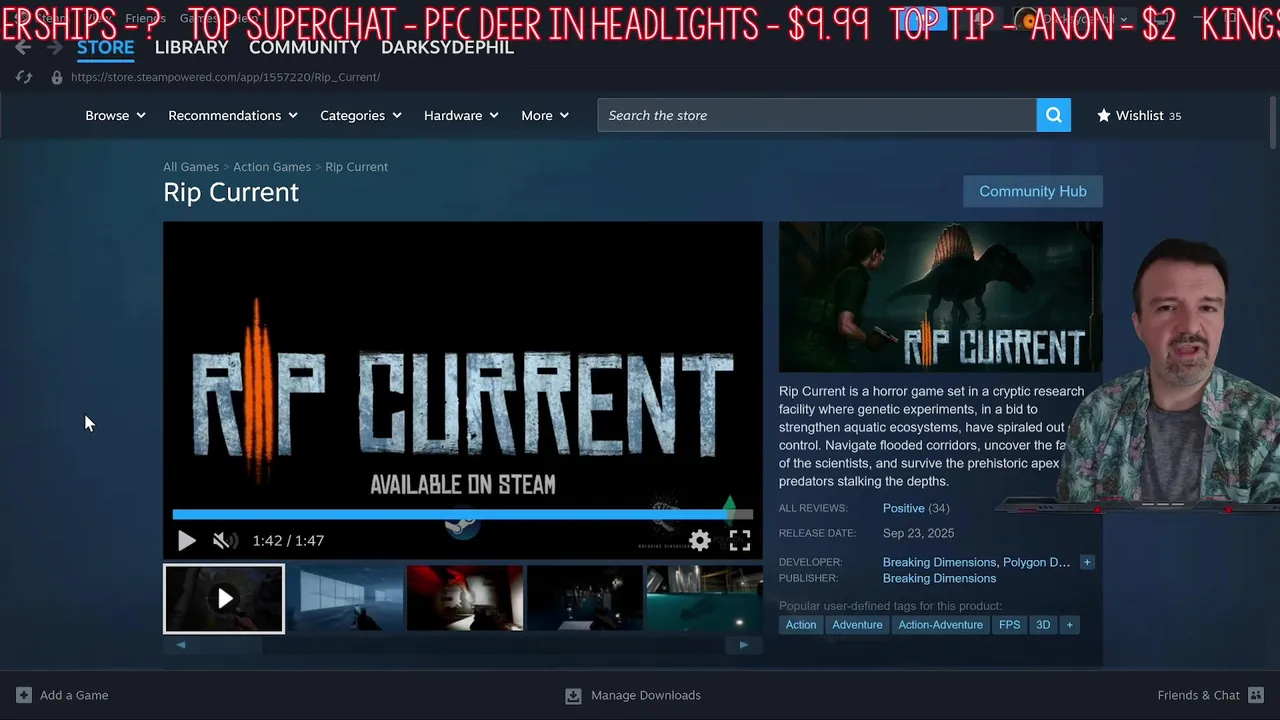
Task: Click the Wishlist star icon
Action: 1104,115
